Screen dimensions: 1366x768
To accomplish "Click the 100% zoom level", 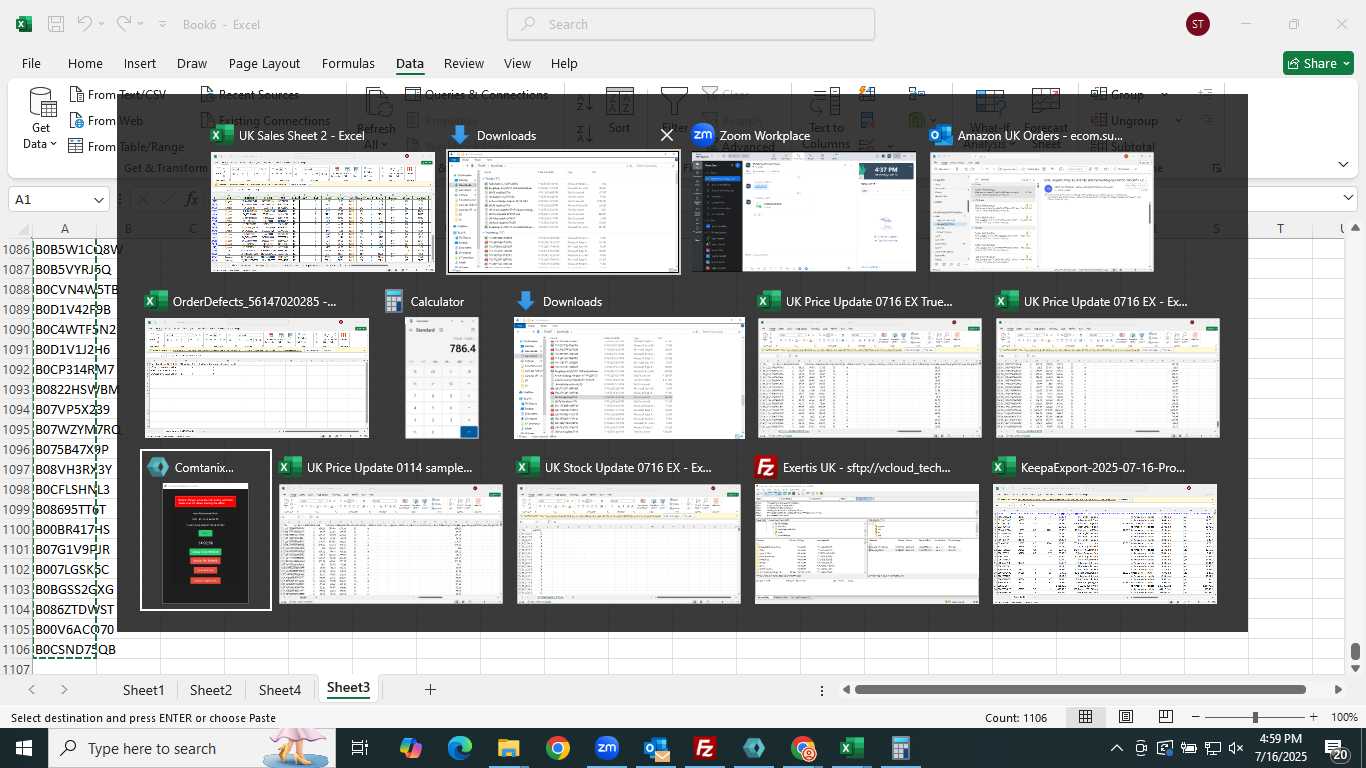I will click(1345, 717).
